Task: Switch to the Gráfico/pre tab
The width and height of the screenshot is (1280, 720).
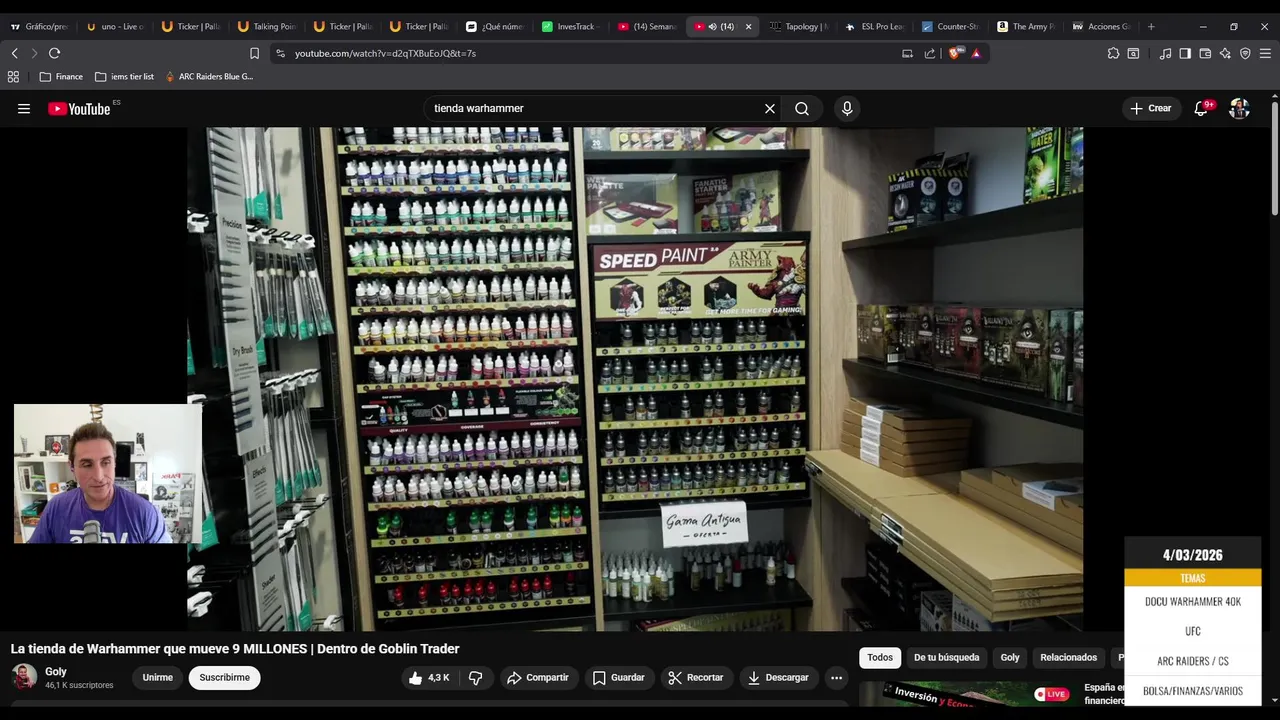Action: [40, 27]
